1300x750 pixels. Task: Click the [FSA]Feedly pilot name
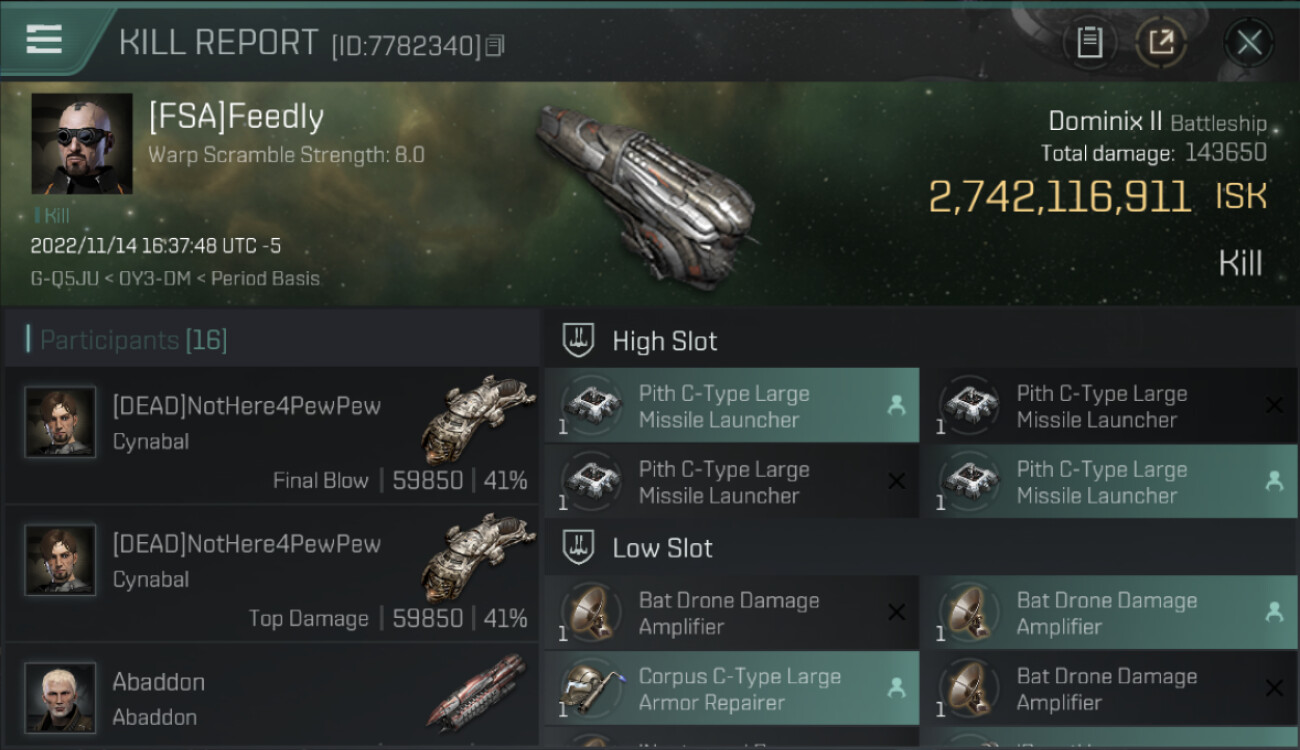(x=236, y=117)
